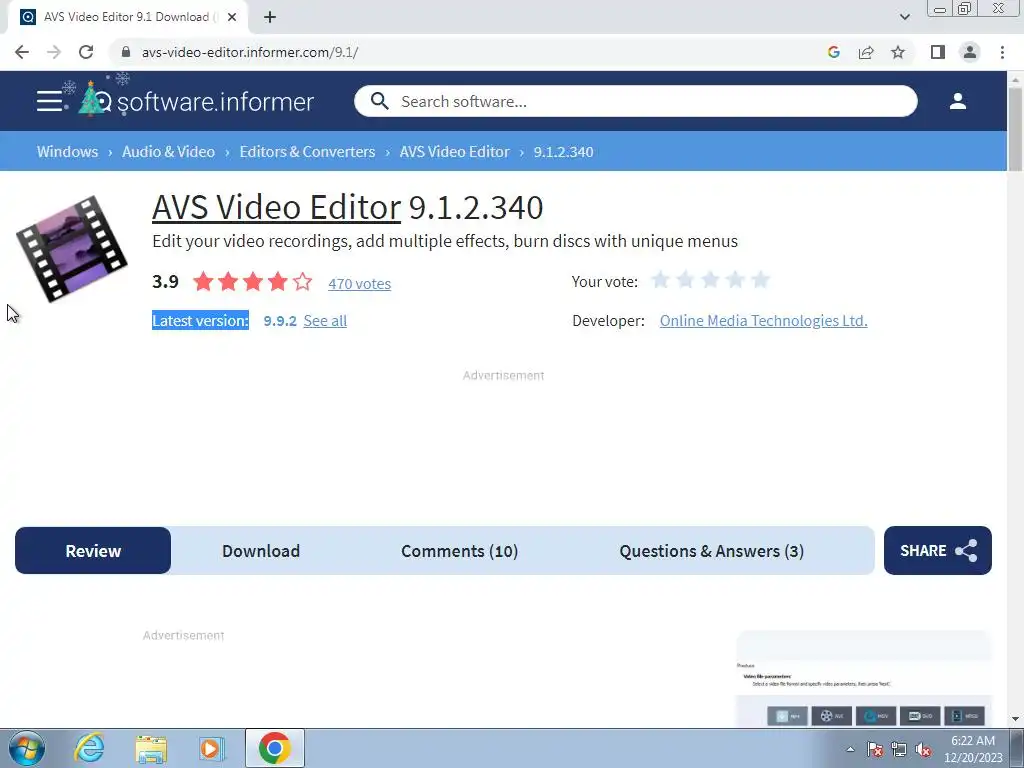Click latest version 9.9.2
The width and height of the screenshot is (1024, 768).
point(280,321)
